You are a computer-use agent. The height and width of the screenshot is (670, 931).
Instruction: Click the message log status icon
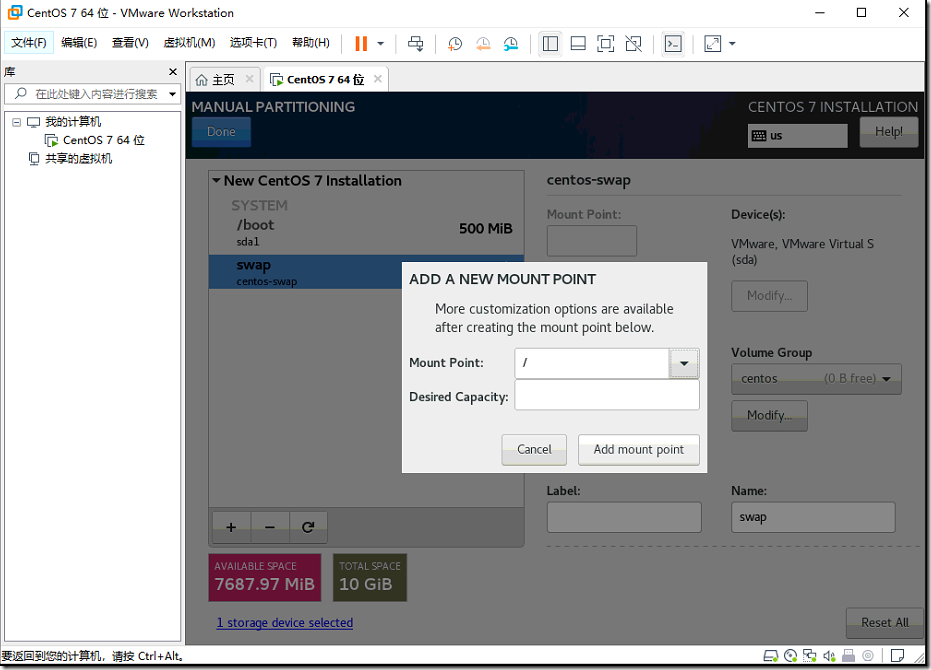(x=897, y=656)
